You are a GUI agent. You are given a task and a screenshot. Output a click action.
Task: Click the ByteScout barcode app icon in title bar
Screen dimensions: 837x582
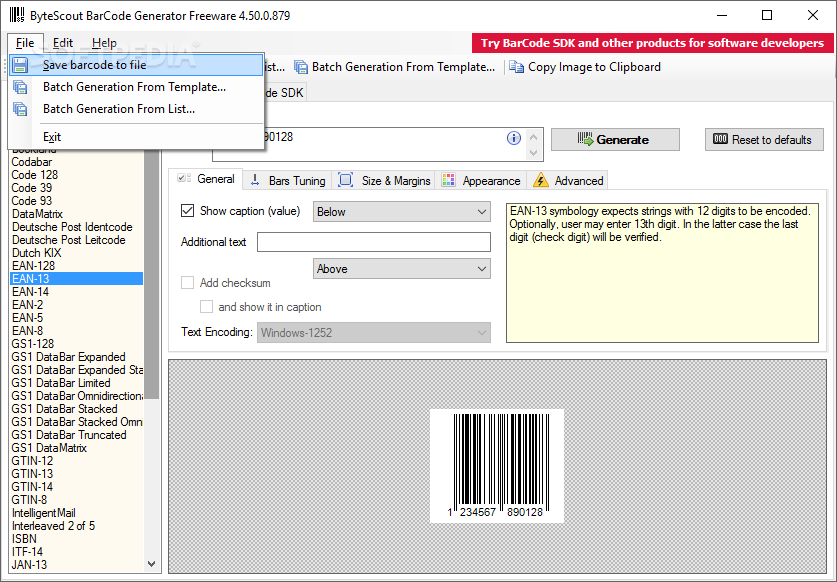pos(17,15)
